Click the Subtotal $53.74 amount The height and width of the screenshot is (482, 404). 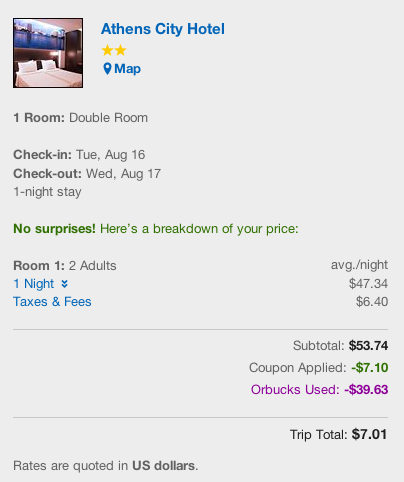(368, 346)
